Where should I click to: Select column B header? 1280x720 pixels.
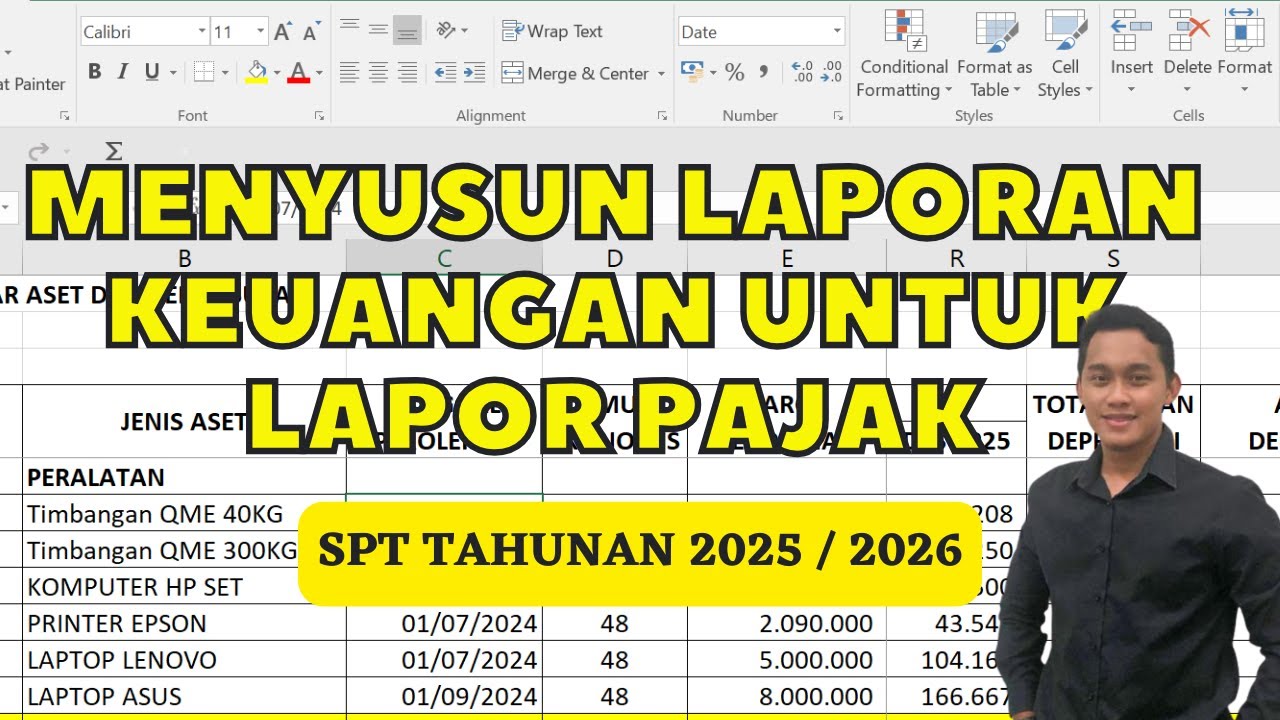click(x=184, y=259)
